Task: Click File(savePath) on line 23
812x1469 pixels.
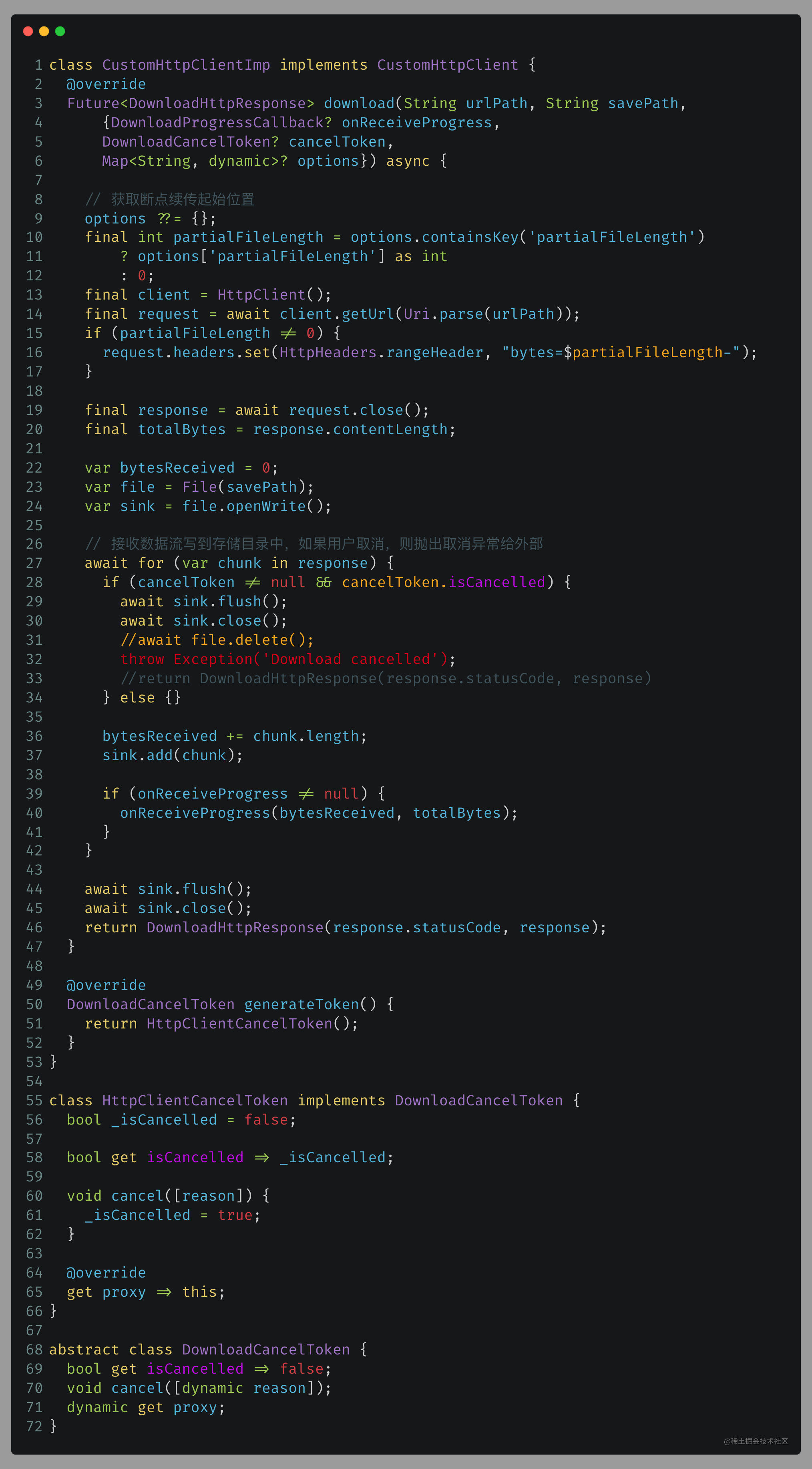Action: [x=243, y=487]
